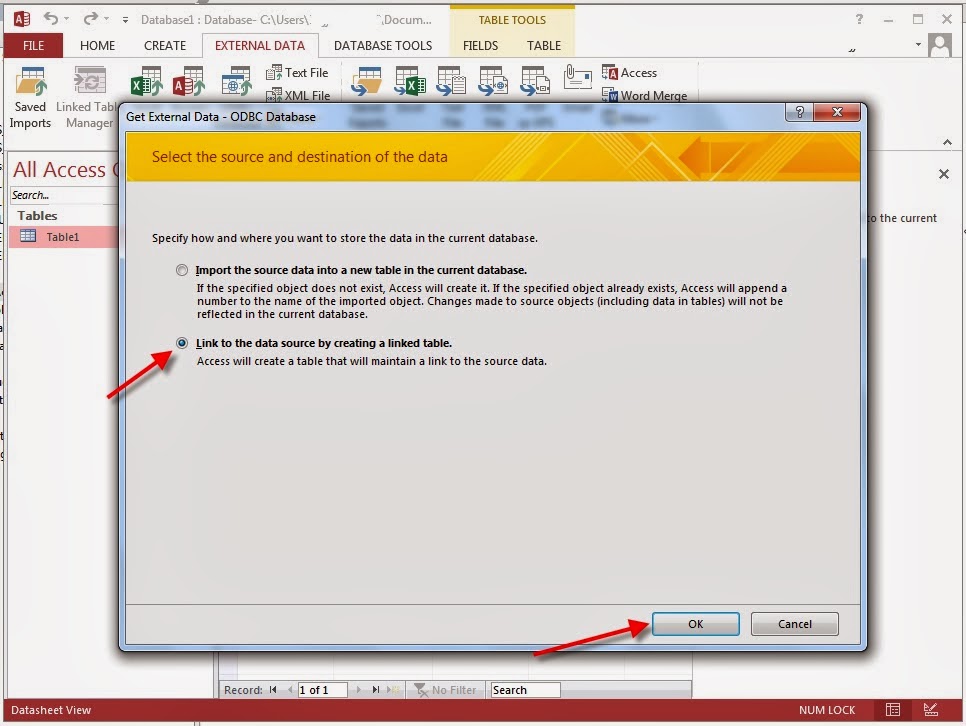Close the right-side task pane
The image size is (966, 726).
(943, 174)
